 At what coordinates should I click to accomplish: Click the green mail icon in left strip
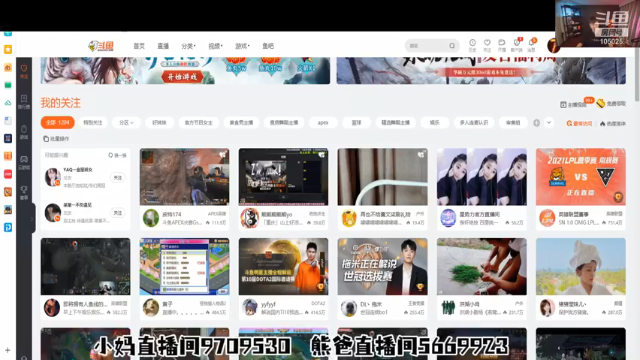click(x=8, y=85)
